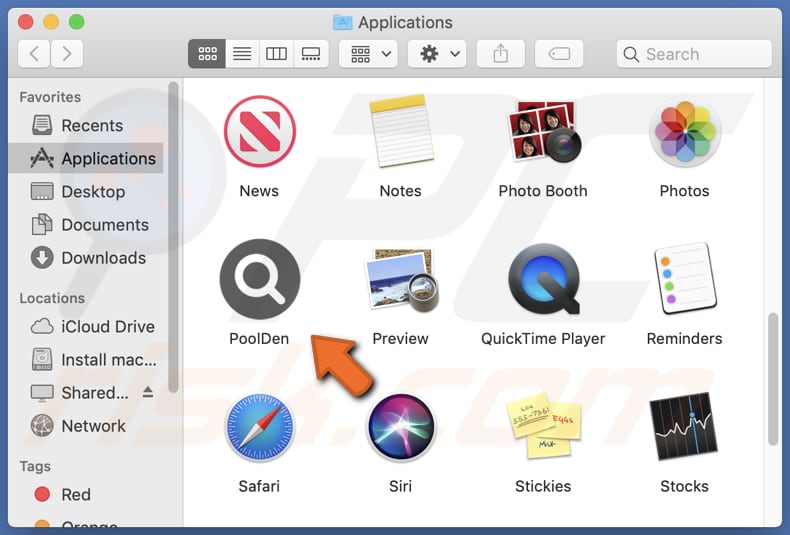
Task: Click the Edit Tags toolbar button
Action: click(x=559, y=53)
